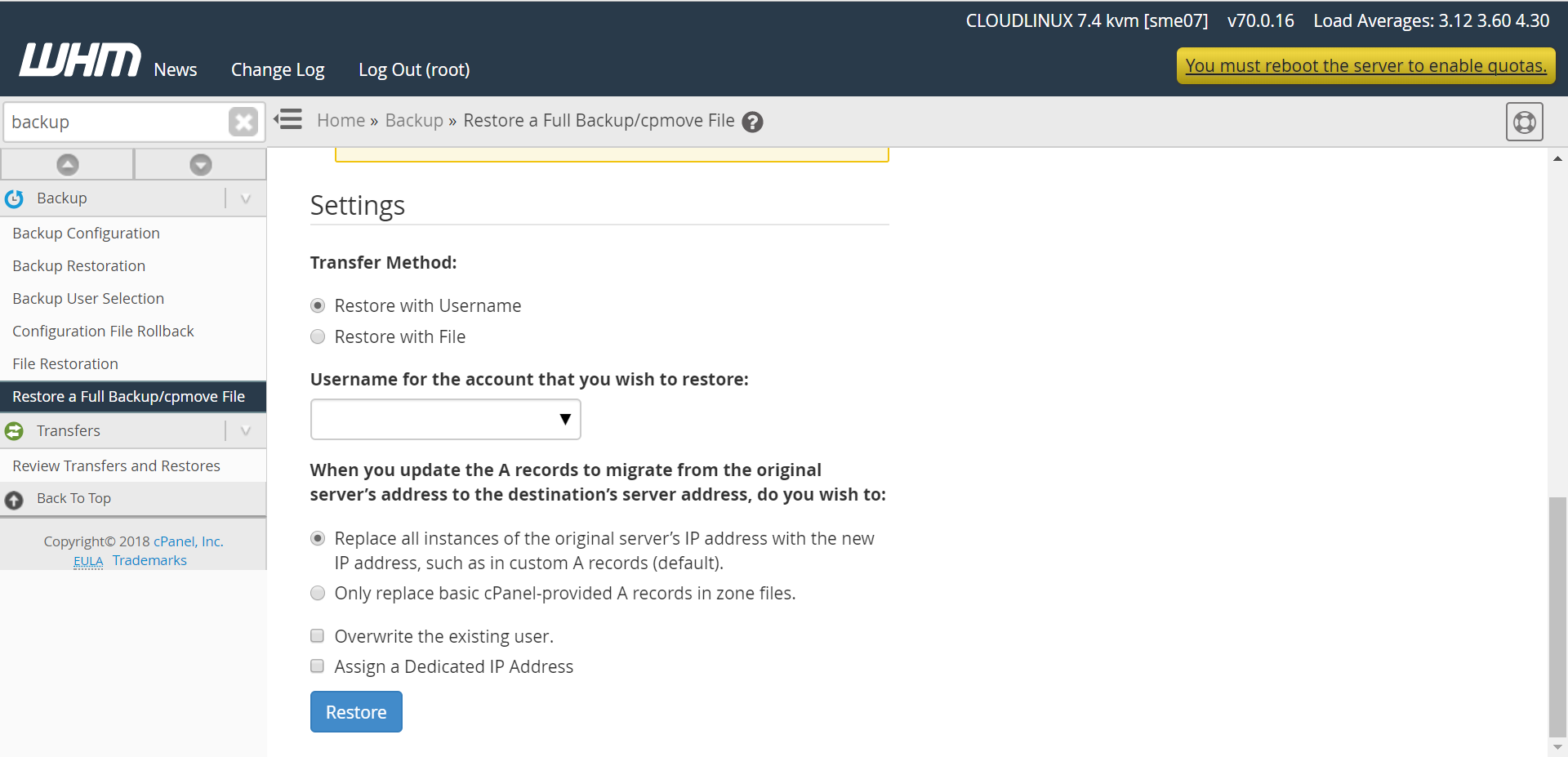The width and height of the screenshot is (1568, 757).
Task: Select the Restore with File radio option
Action: 318,337
